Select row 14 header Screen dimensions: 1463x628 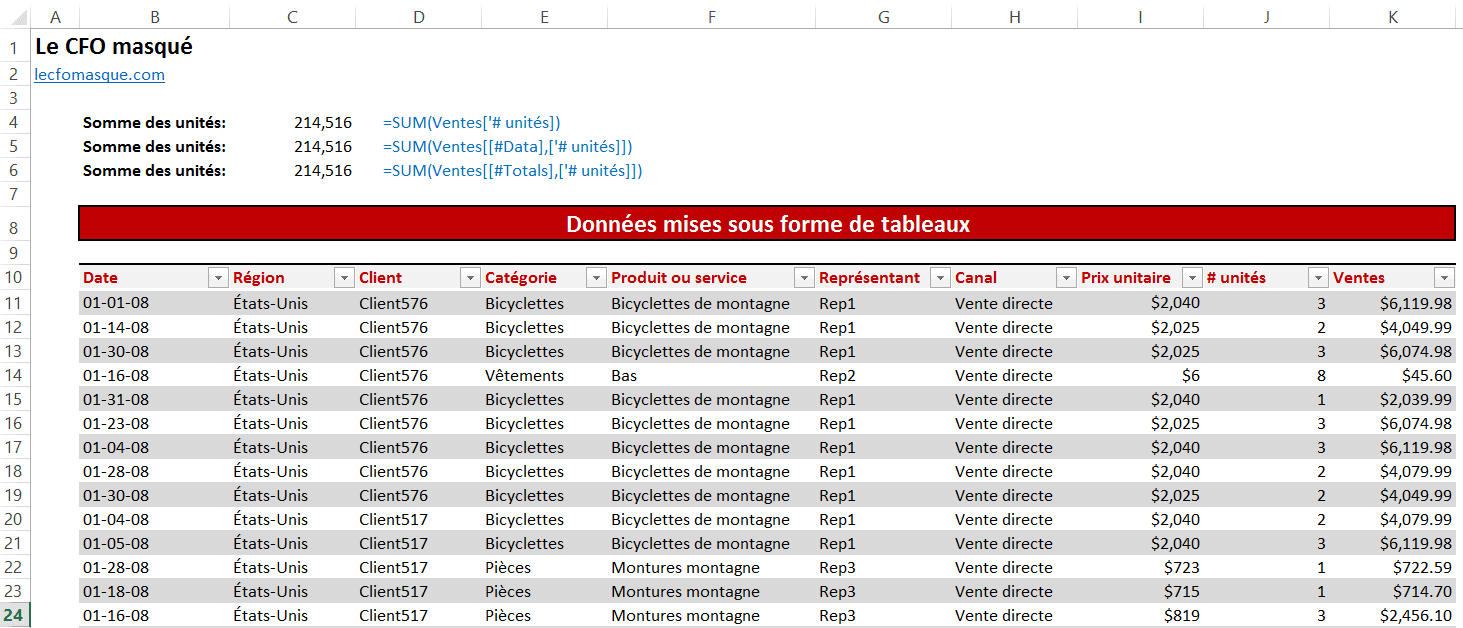coord(15,376)
